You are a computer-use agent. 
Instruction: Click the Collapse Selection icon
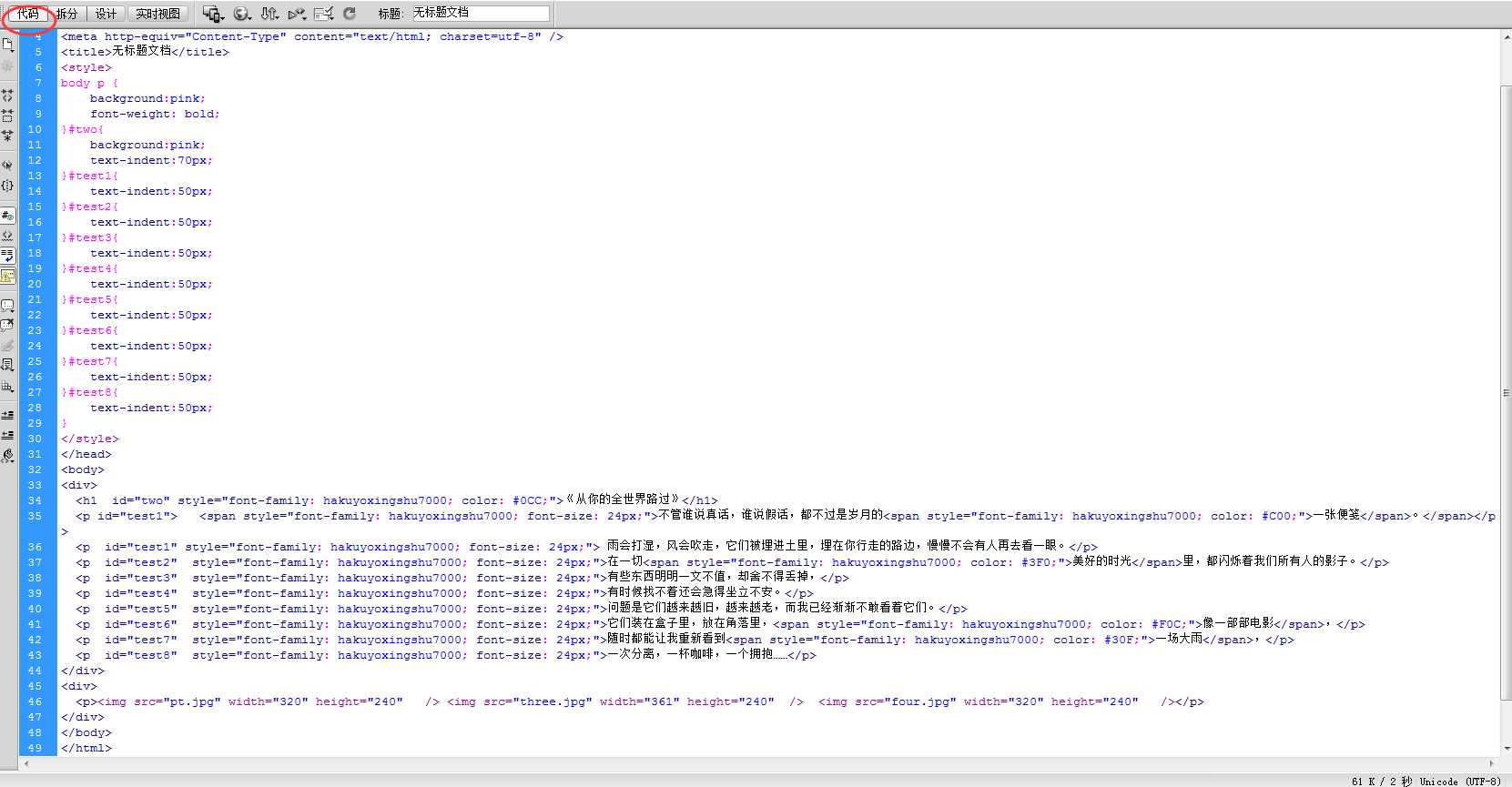pyautogui.click(x=7, y=116)
